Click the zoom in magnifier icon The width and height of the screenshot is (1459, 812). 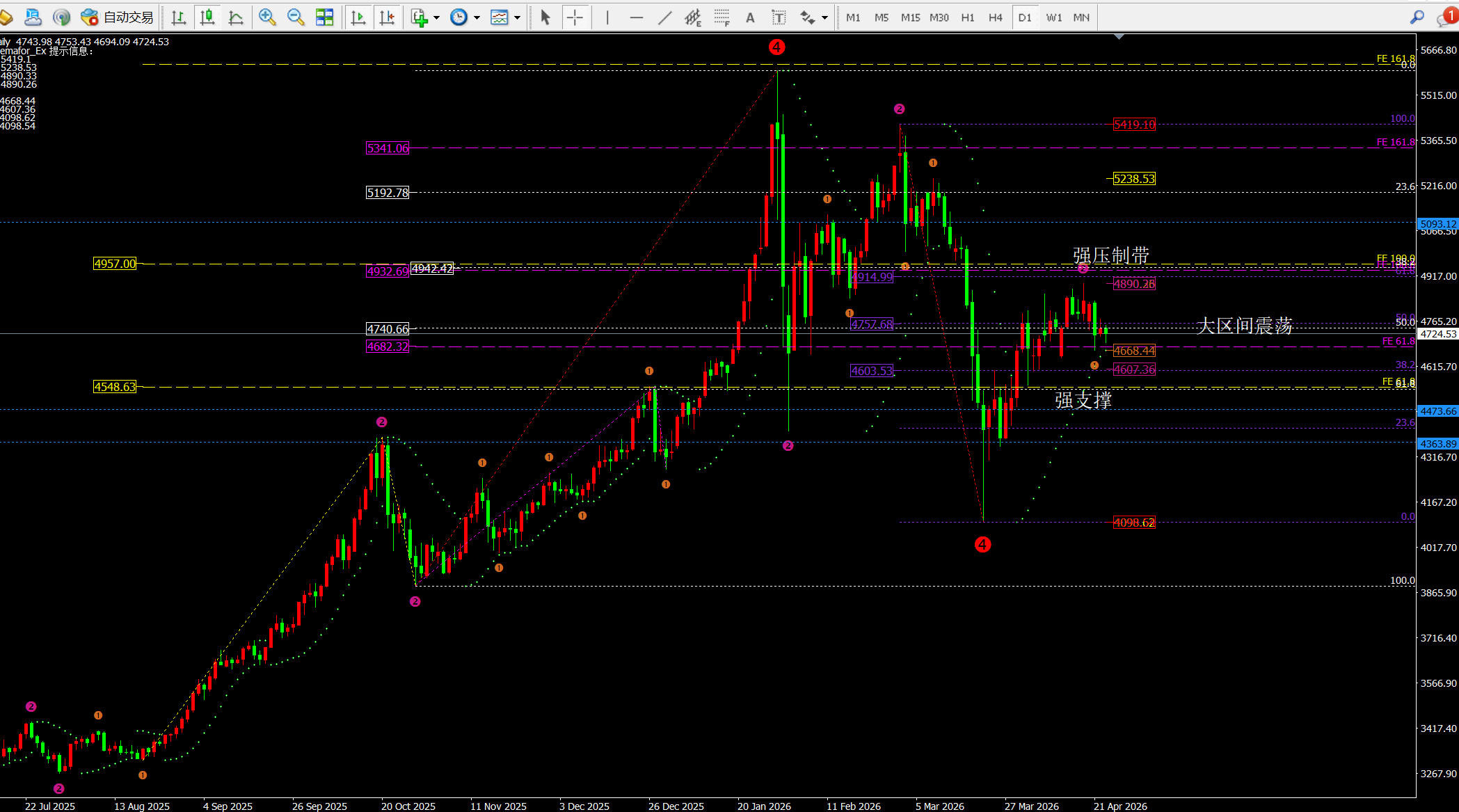click(267, 17)
